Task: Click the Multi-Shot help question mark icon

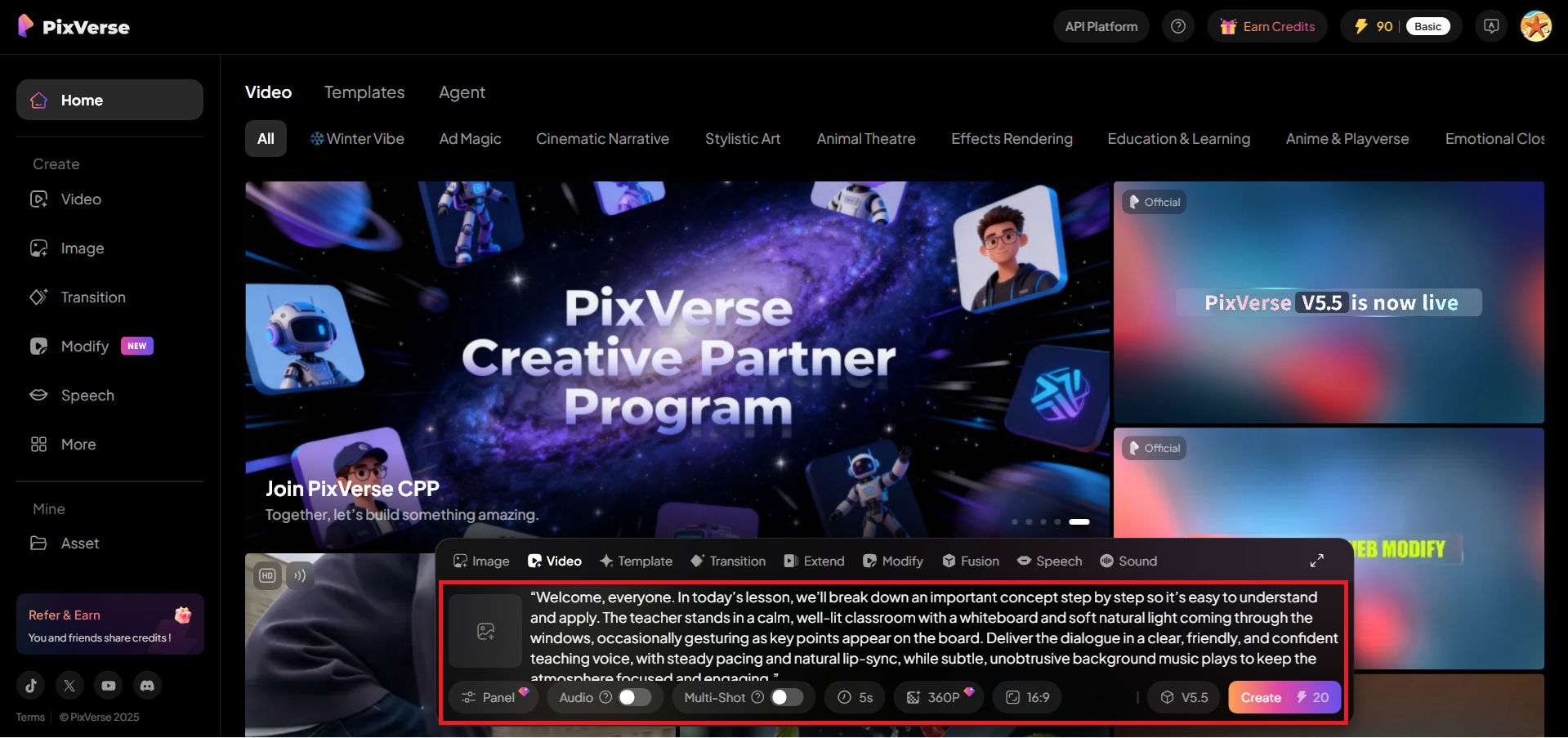Action: point(757,697)
